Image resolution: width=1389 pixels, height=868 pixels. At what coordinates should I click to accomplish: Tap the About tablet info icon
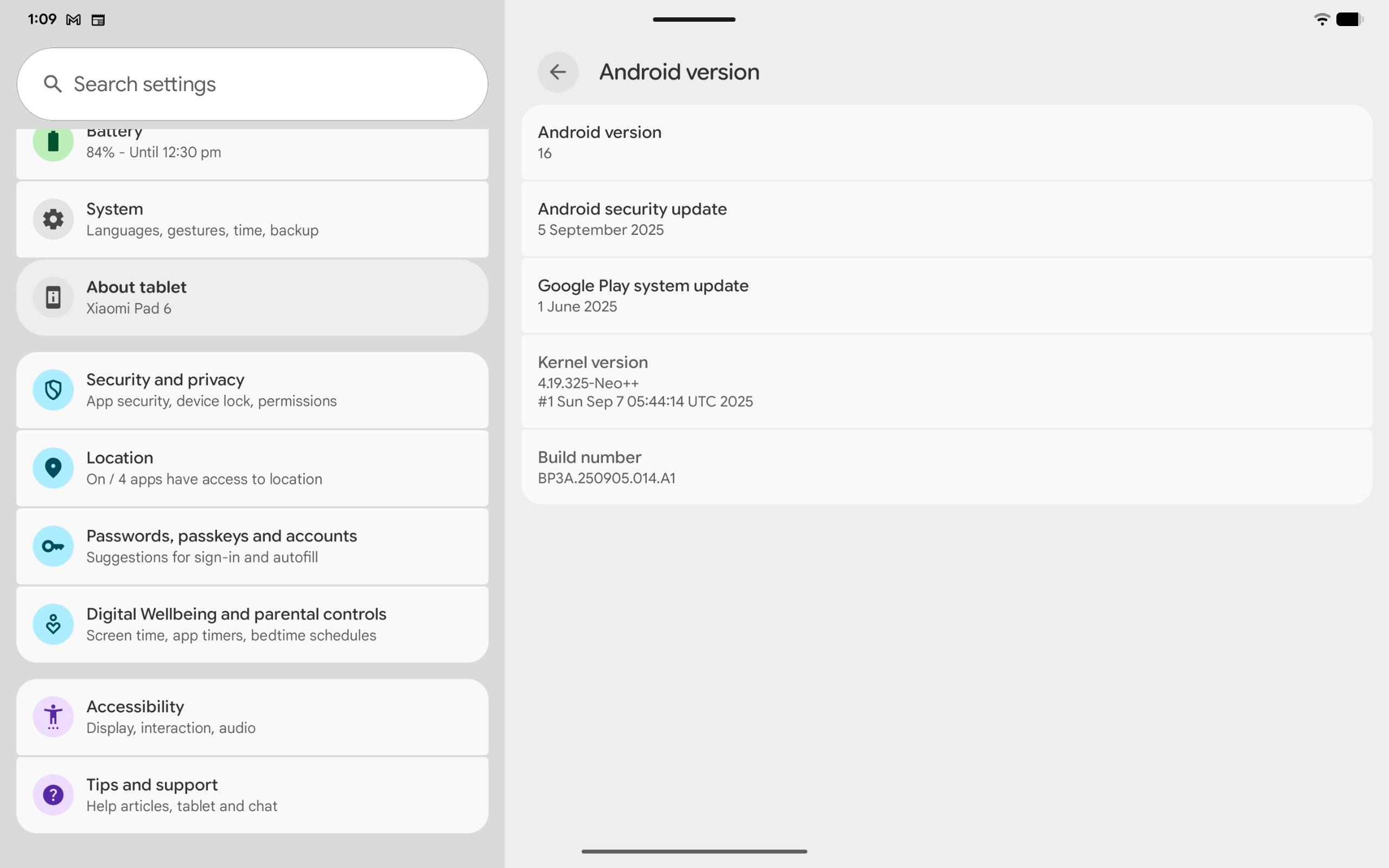(x=53, y=297)
